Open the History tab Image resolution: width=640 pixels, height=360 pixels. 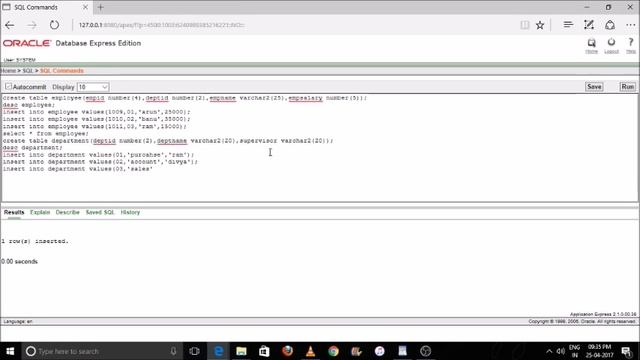(130, 212)
